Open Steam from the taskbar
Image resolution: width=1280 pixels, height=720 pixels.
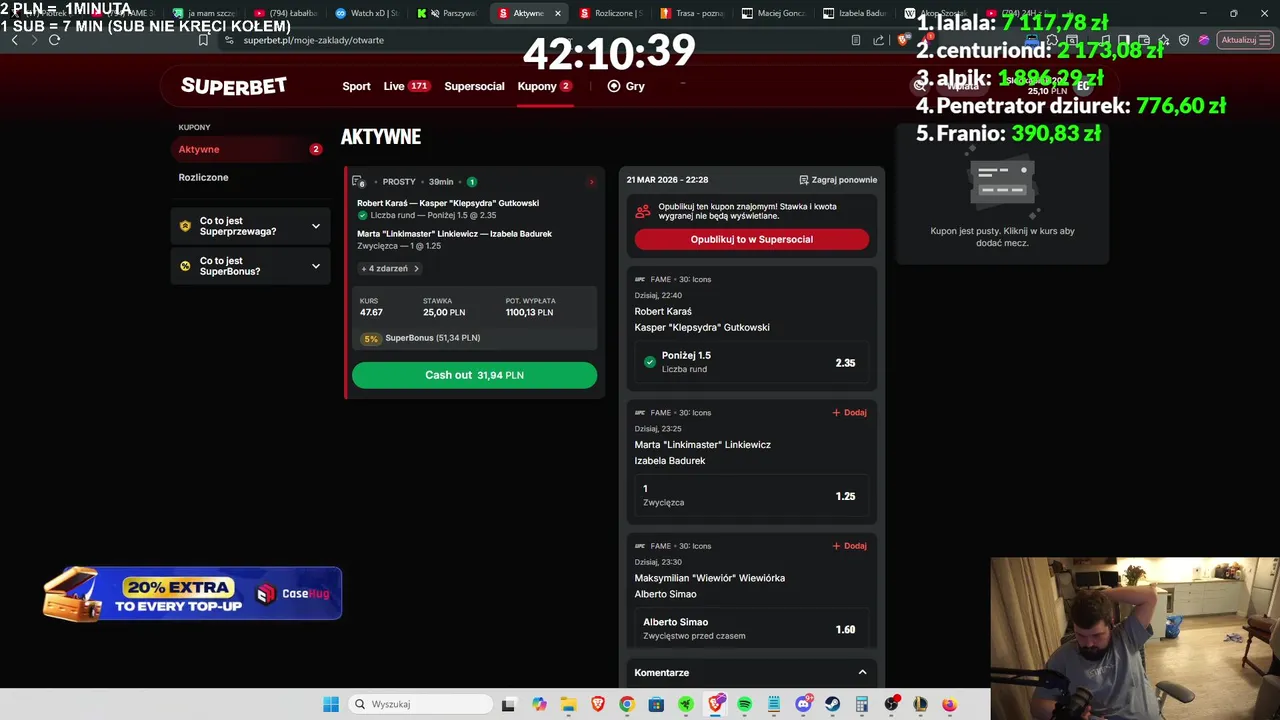pyautogui.click(x=832, y=704)
